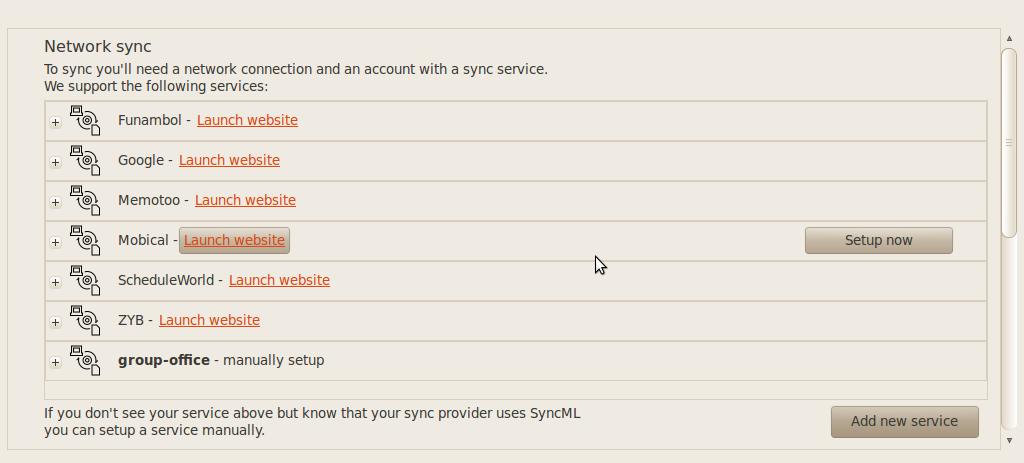
Task: Click the Funambol sync service icon
Action: point(87,120)
